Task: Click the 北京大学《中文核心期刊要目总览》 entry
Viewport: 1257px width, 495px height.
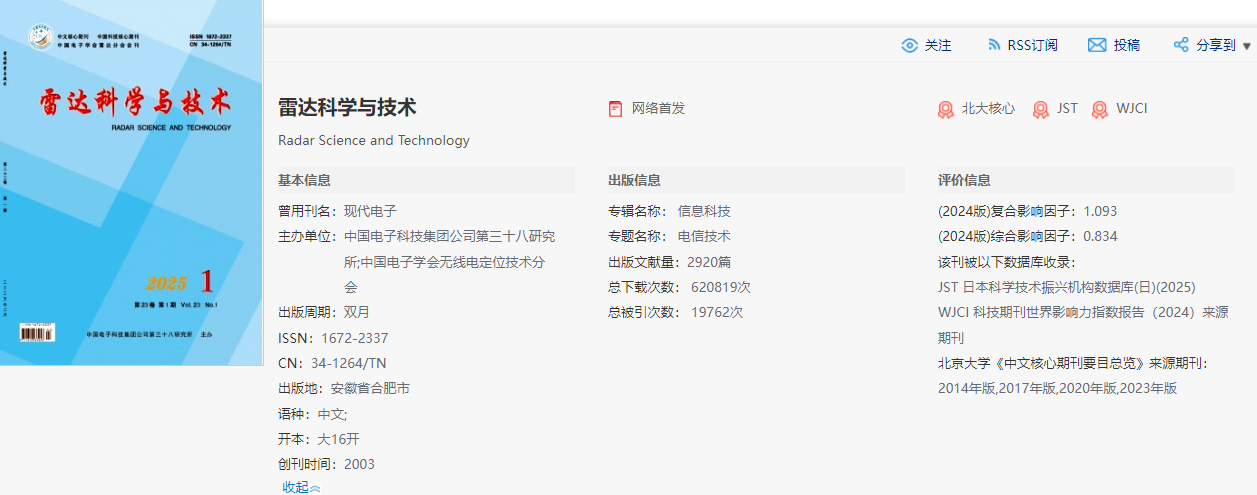Action: (1072, 363)
